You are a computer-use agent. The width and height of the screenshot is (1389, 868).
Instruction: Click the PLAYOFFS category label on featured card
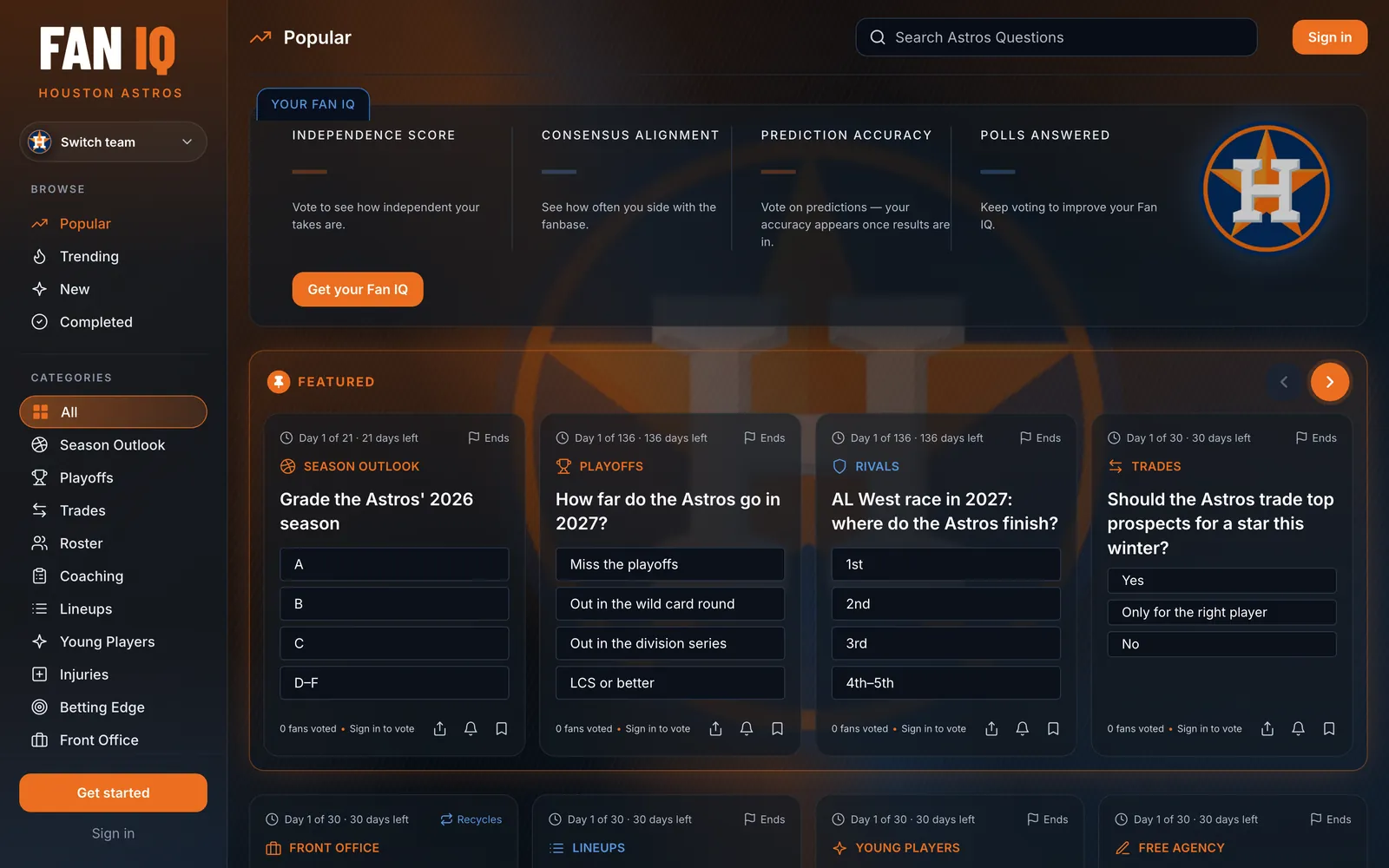pos(611,466)
